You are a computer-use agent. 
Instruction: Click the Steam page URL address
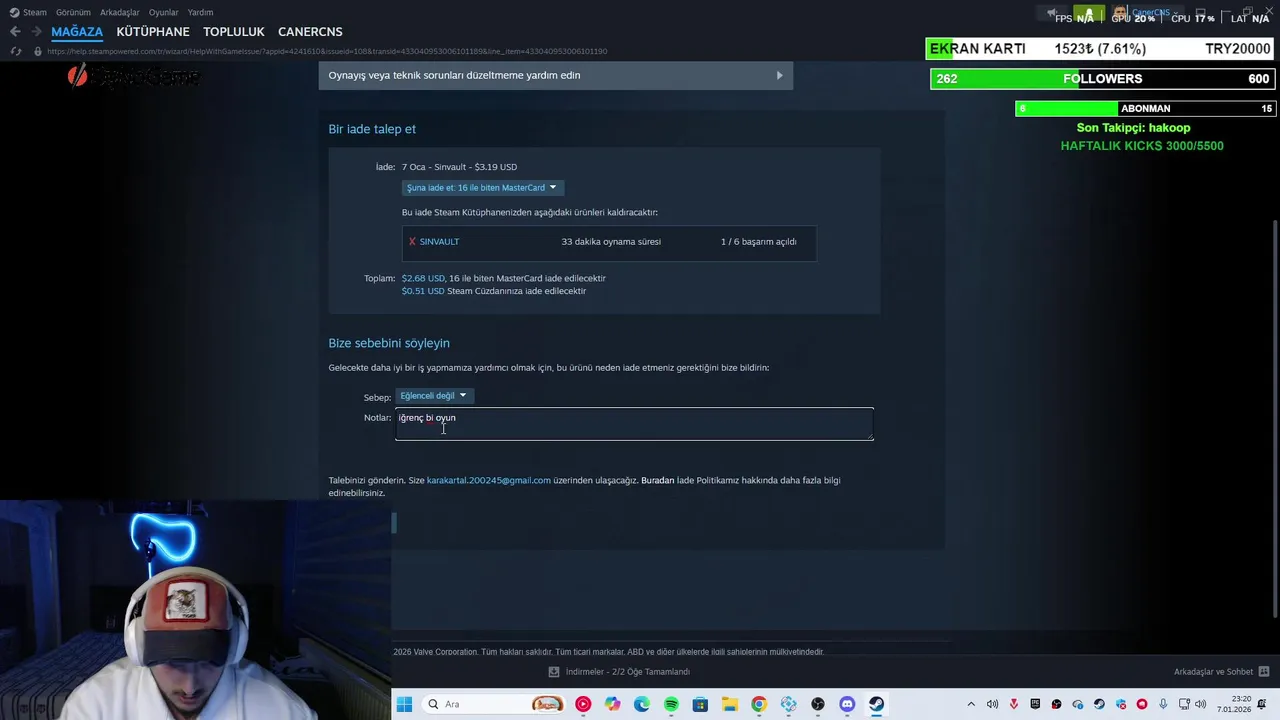(x=327, y=51)
